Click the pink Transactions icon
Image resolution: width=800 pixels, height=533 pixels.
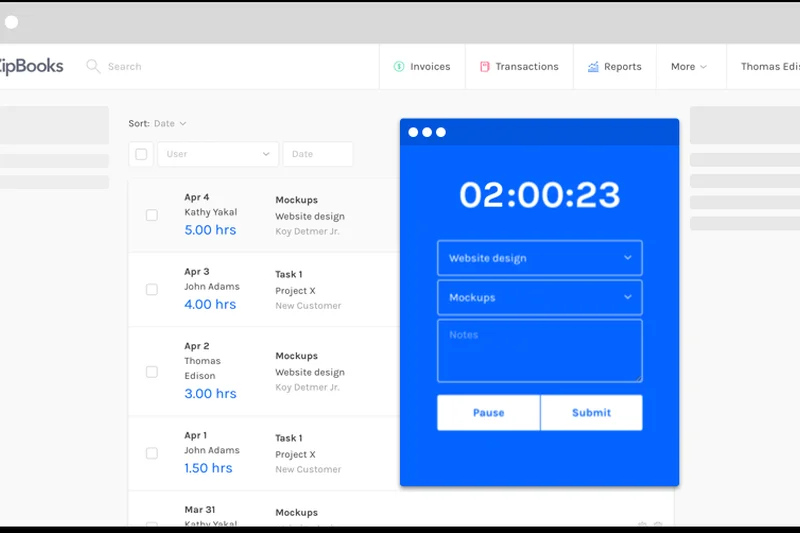click(485, 67)
